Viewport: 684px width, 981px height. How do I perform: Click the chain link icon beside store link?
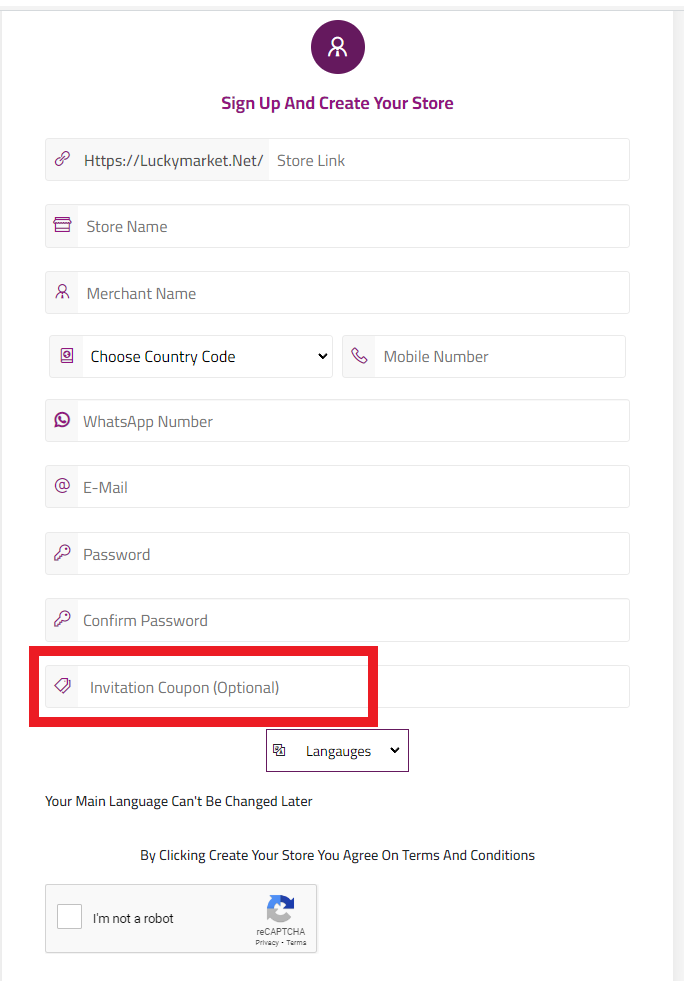point(62,159)
